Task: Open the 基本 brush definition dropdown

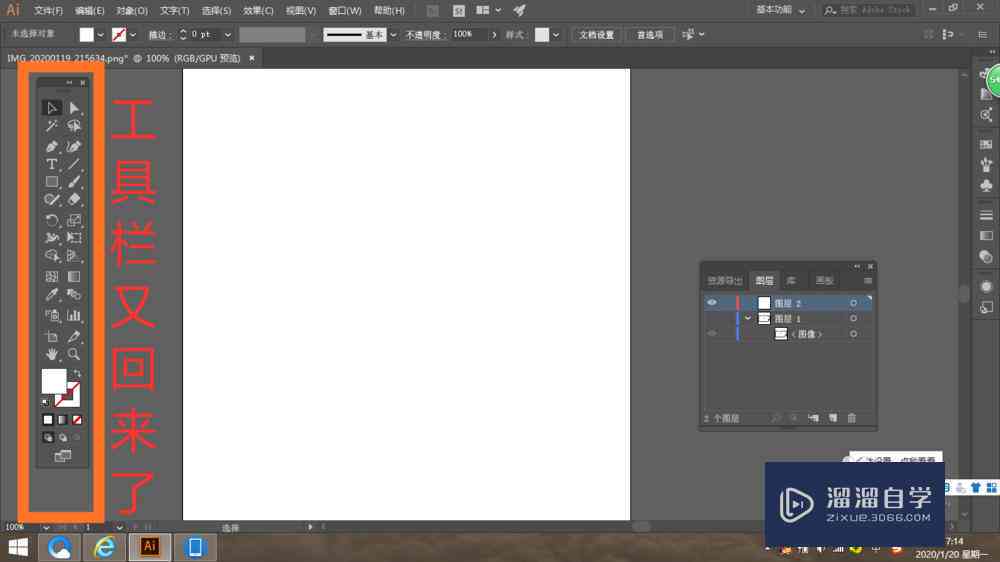Action: click(x=393, y=35)
